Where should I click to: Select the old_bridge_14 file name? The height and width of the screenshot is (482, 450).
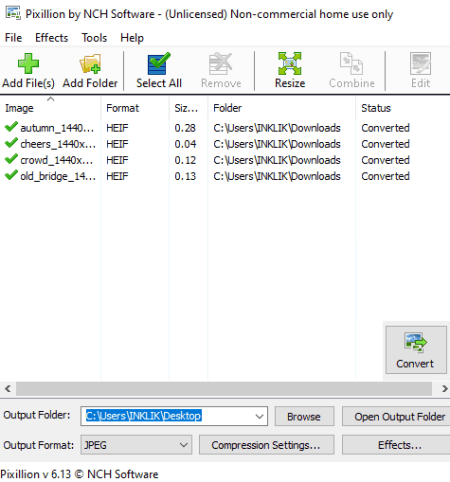58,176
